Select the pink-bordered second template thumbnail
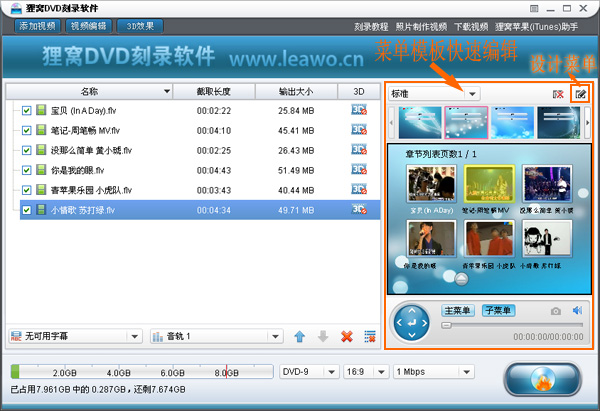 [x=466, y=123]
